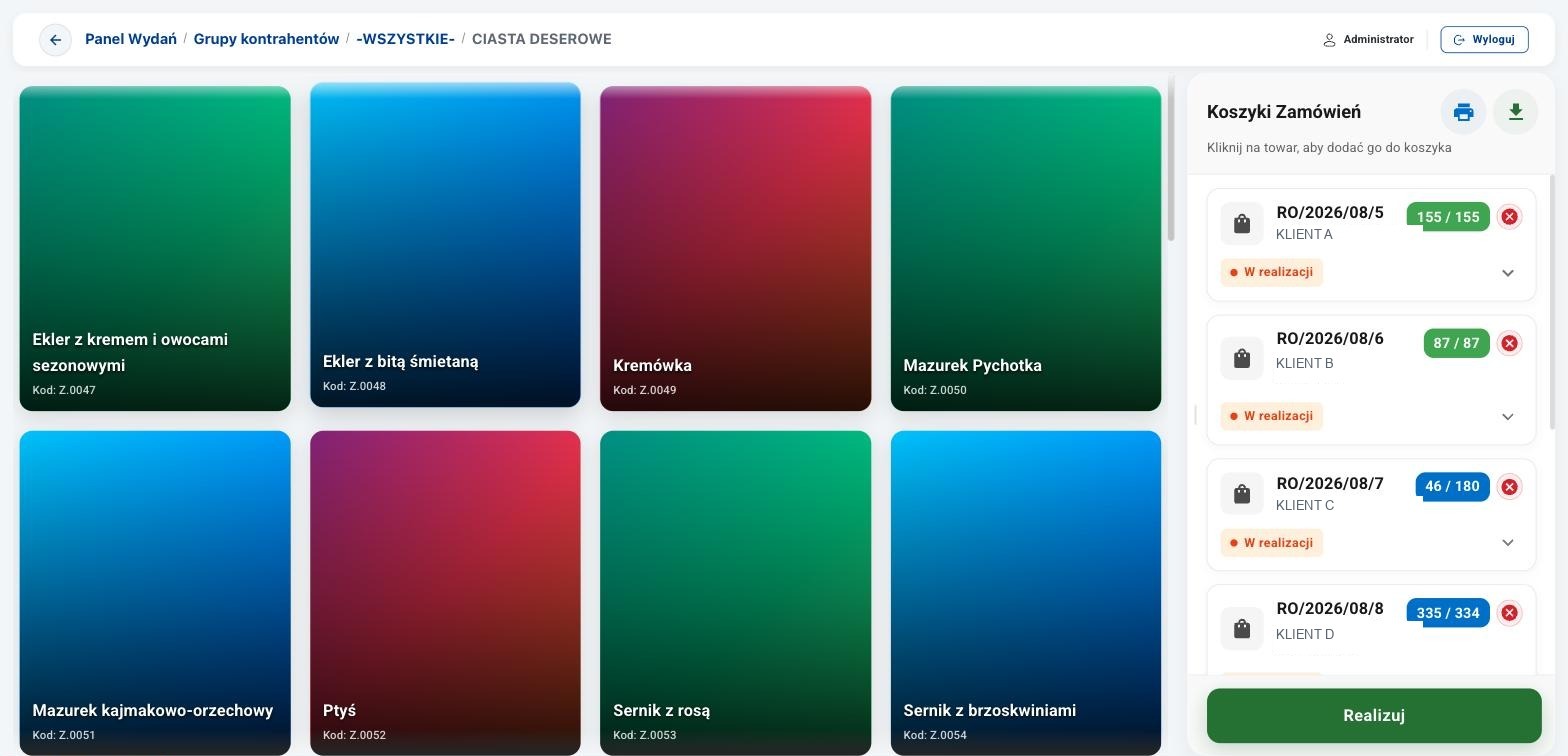Select order number RO/2026/08/7
Viewport: 1568px width, 756px height.
[x=1330, y=483]
